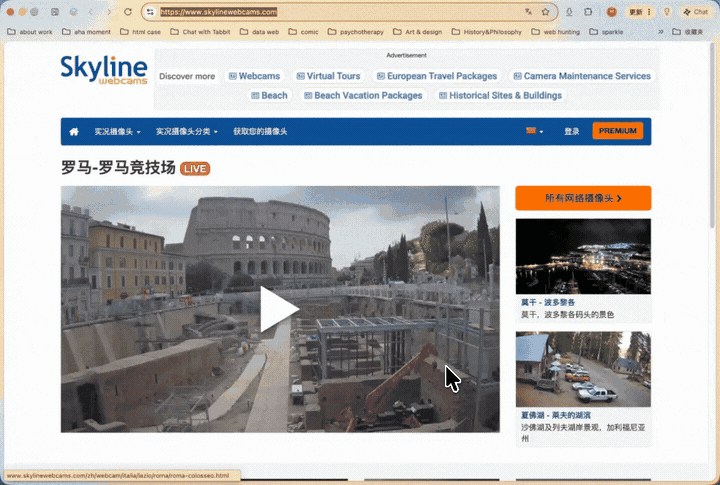This screenshot has height=485, width=720.
Task: Open the 'Chat with Tabbit' bookmark folder
Action: click(200, 32)
